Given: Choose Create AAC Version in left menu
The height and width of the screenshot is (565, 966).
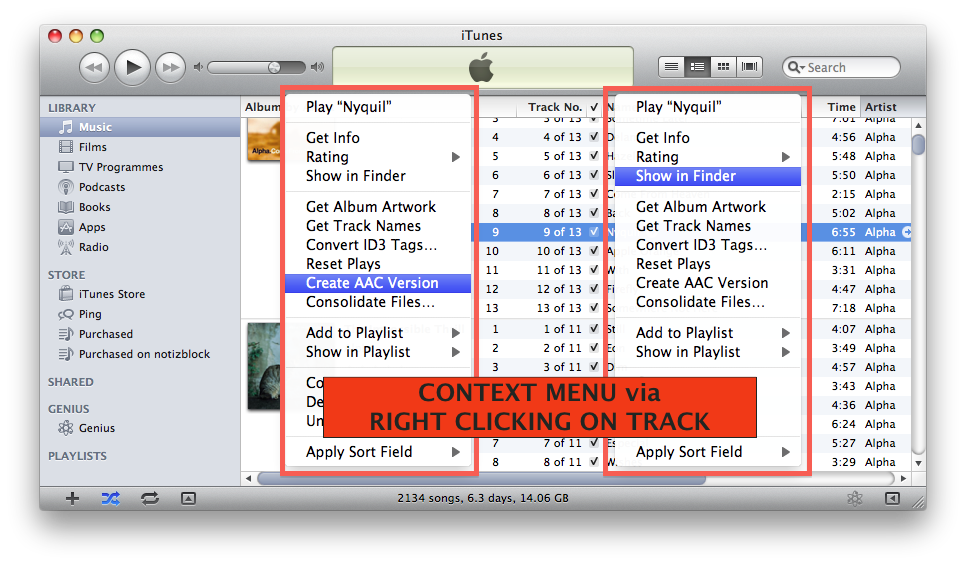Looking at the screenshot, I should 378,283.
